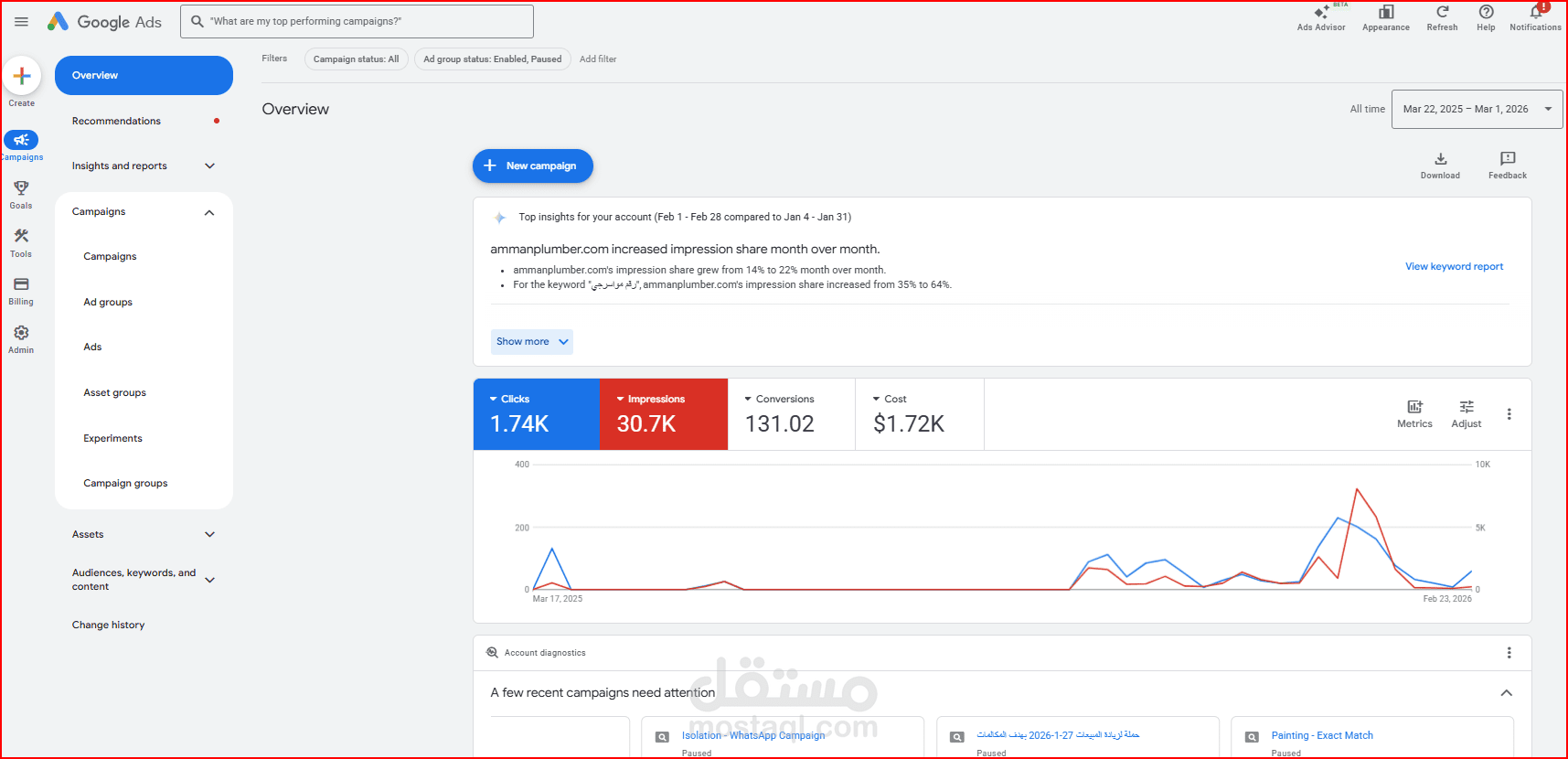1568x759 pixels.
Task: Expand Insights and reports section
Action: click(x=209, y=166)
